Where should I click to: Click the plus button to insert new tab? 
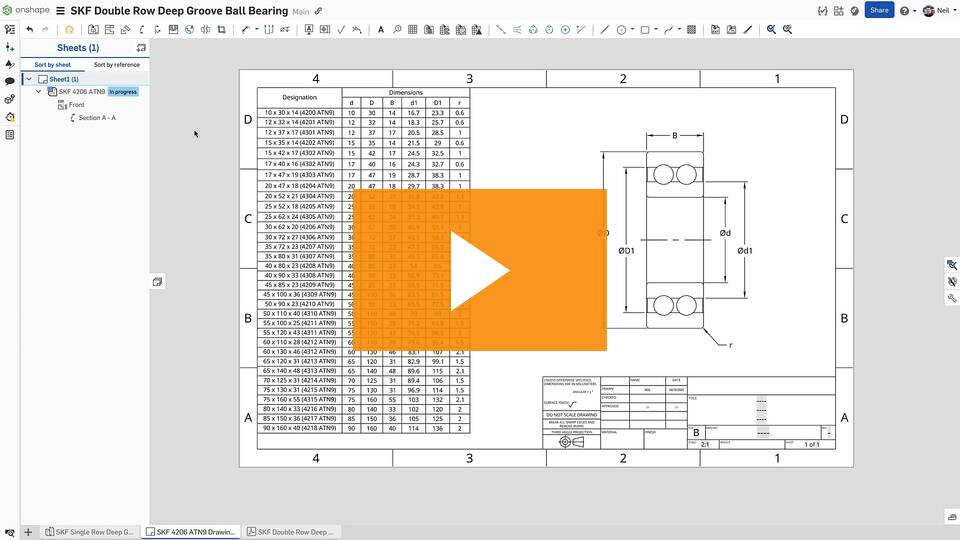pos(28,532)
